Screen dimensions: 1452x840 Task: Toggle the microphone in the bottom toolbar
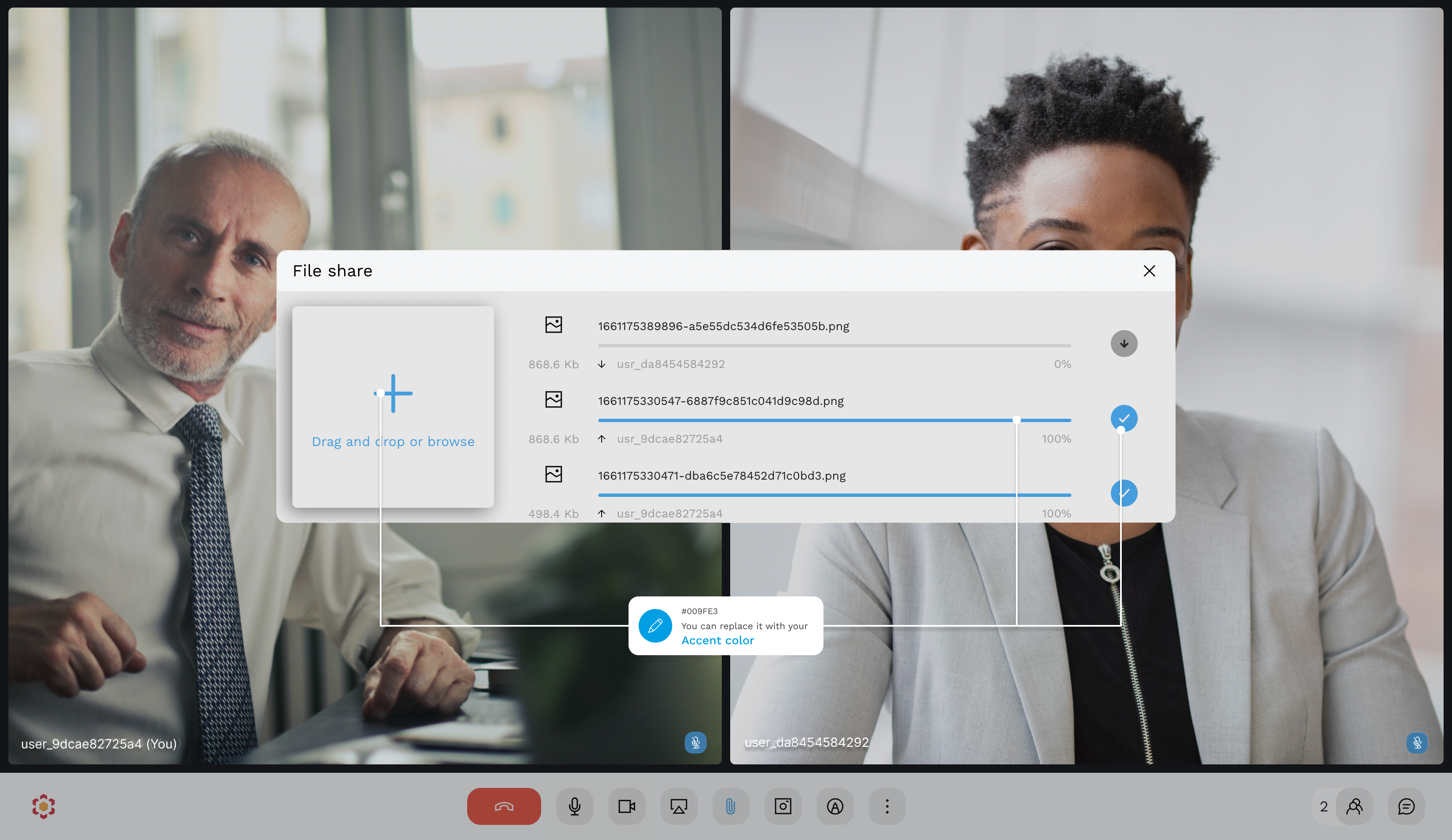tap(574, 806)
